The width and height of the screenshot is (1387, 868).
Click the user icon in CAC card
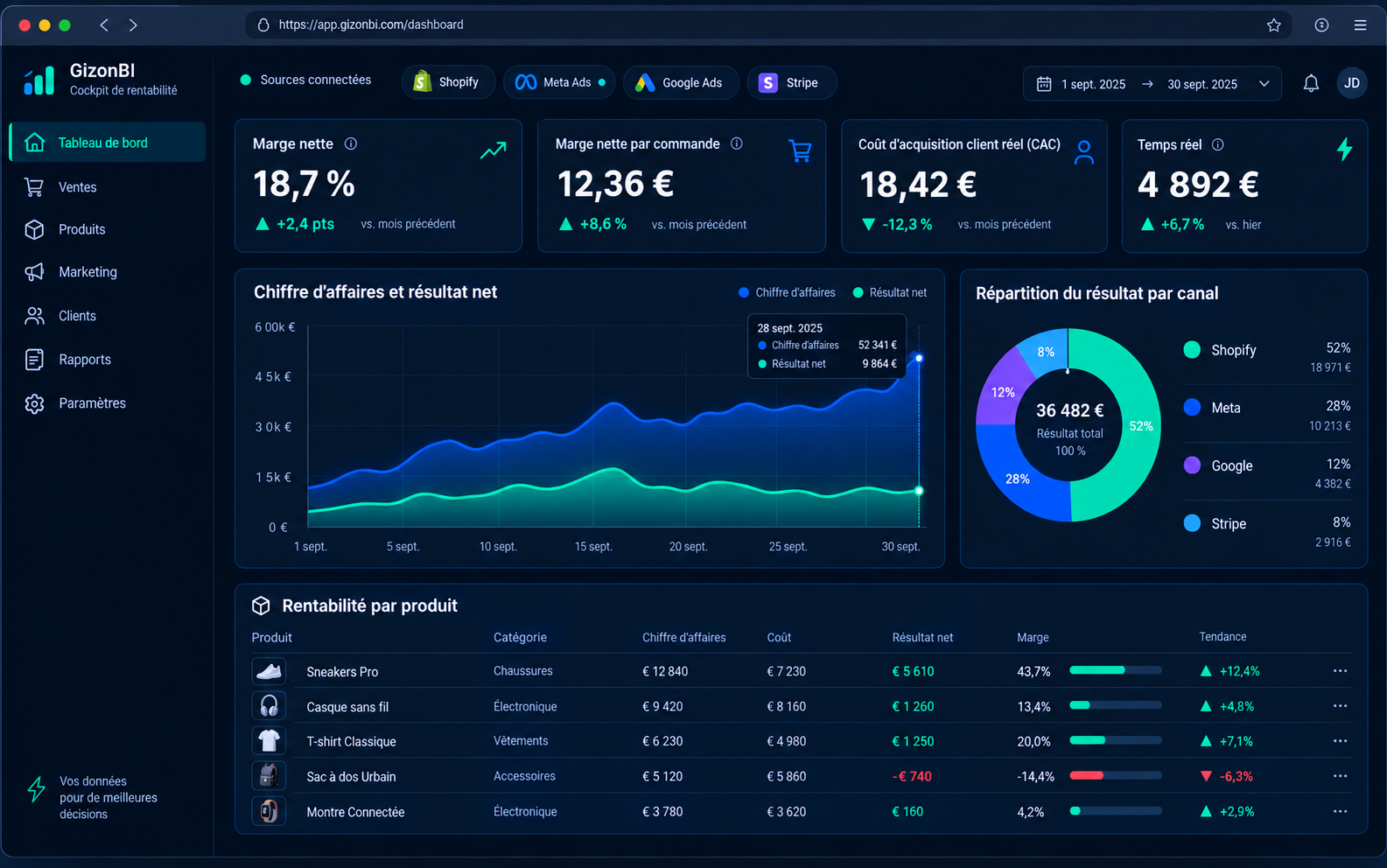pos(1084,152)
